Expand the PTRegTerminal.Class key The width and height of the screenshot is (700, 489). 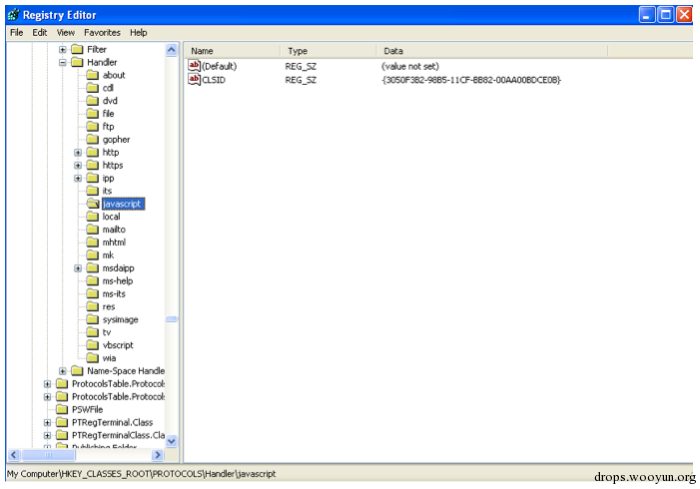(x=47, y=422)
